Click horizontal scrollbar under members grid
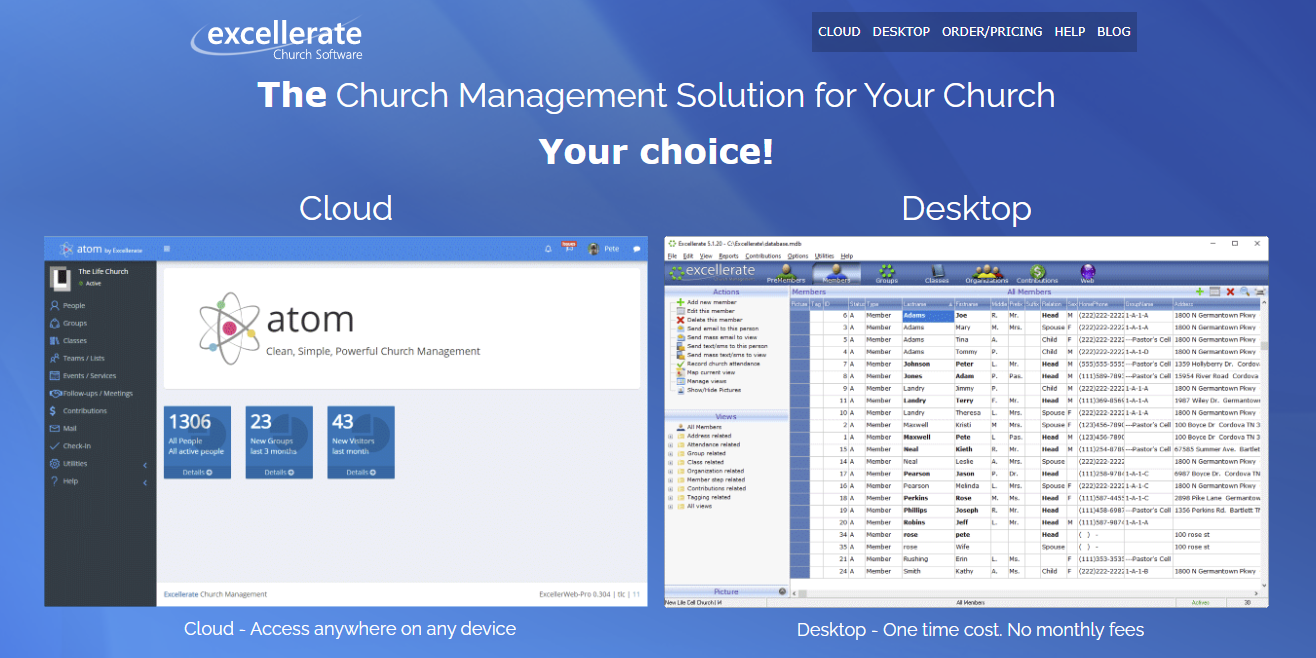The width and height of the screenshot is (1316, 658). pos(1024,593)
